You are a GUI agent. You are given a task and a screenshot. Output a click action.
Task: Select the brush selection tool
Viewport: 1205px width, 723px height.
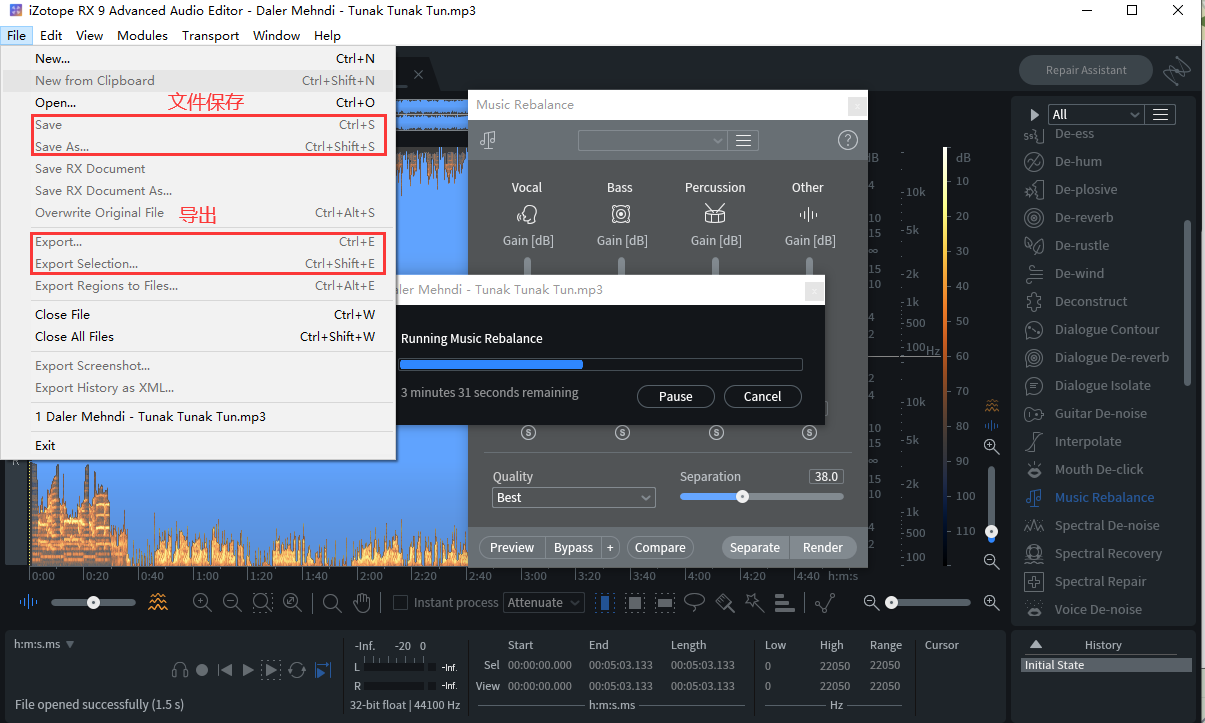(725, 602)
